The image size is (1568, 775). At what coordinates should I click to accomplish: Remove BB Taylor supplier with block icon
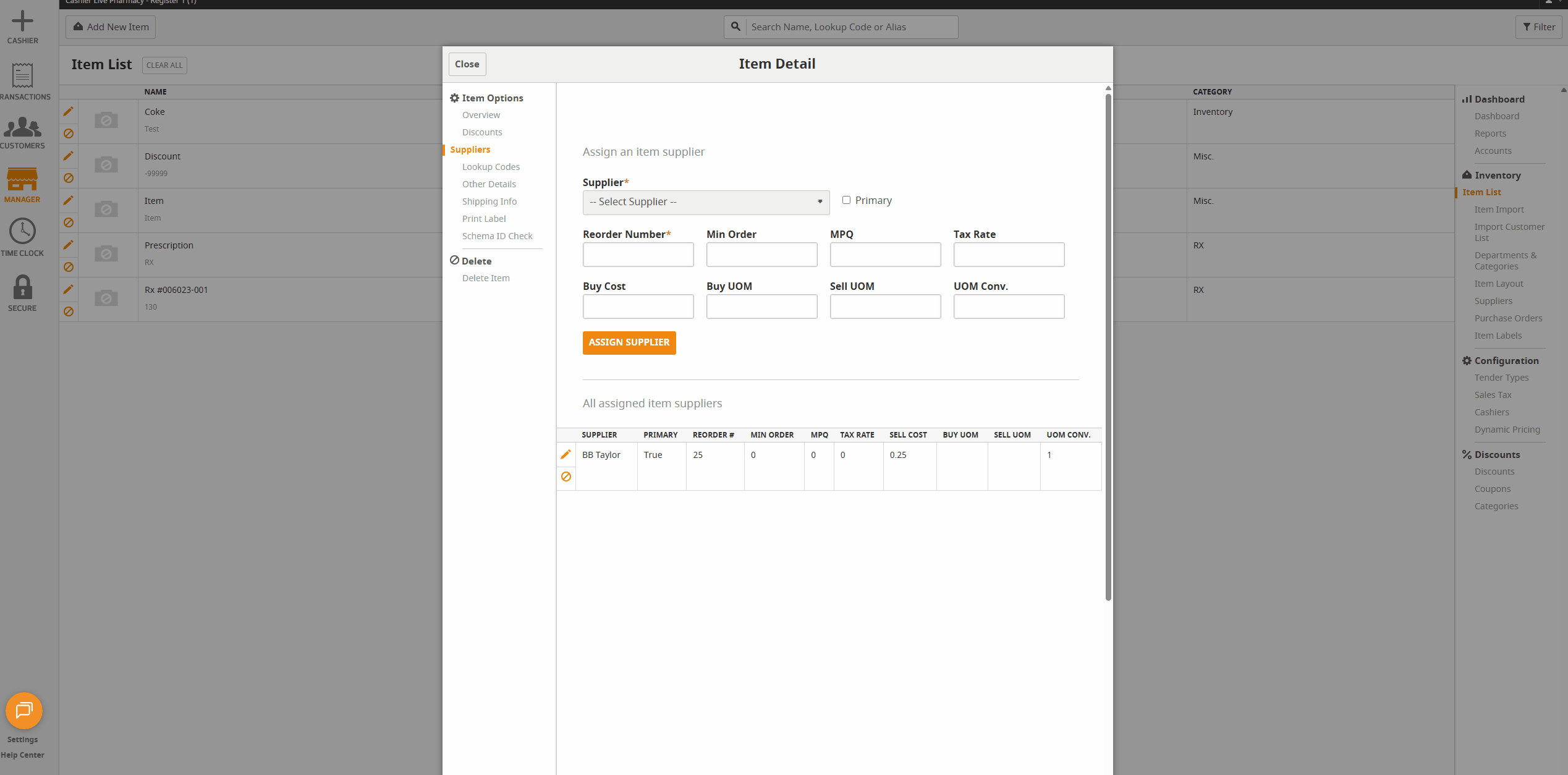[566, 476]
